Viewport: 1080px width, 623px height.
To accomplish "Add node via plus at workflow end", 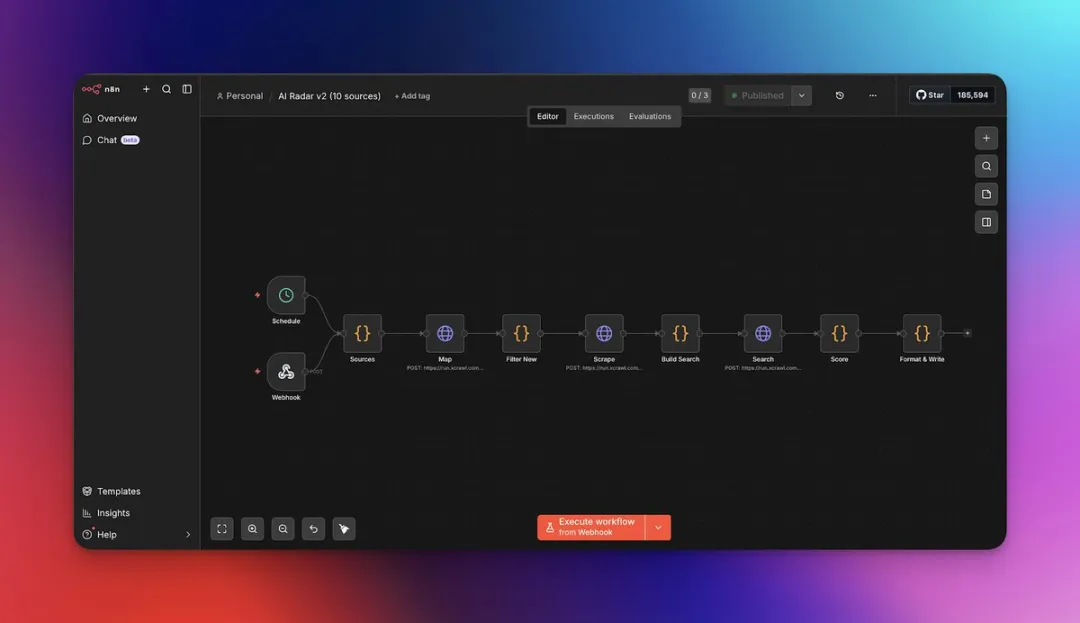I will pyautogui.click(x=967, y=333).
